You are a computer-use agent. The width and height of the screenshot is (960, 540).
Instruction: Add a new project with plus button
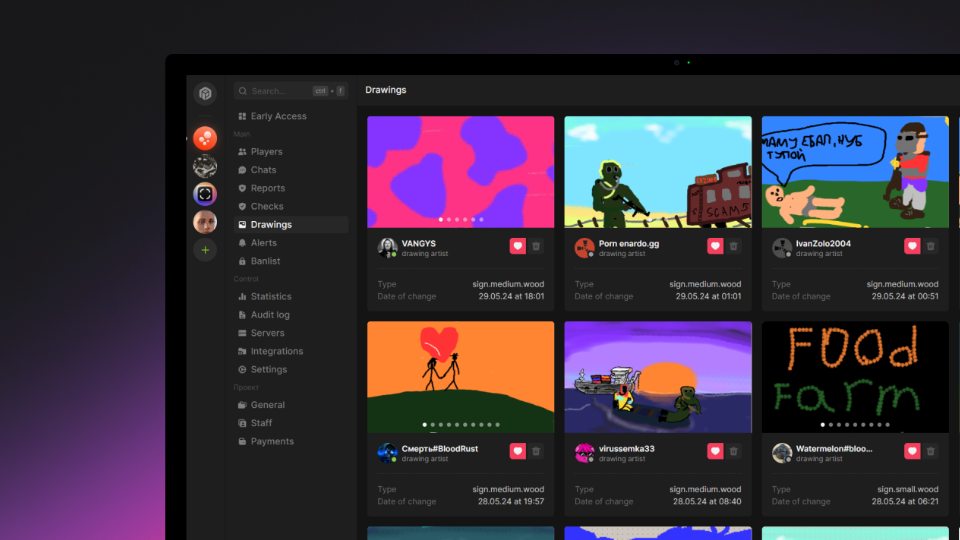[205, 250]
